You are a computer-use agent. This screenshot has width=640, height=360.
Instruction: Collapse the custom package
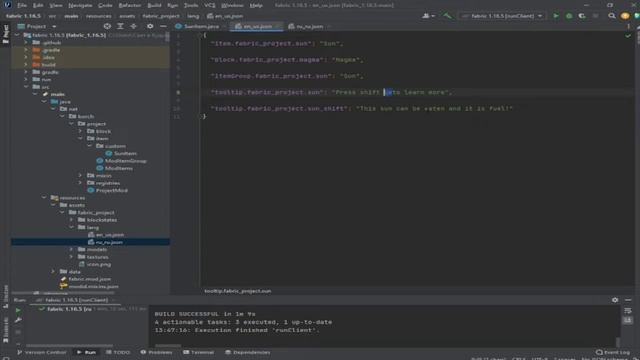(x=89, y=146)
